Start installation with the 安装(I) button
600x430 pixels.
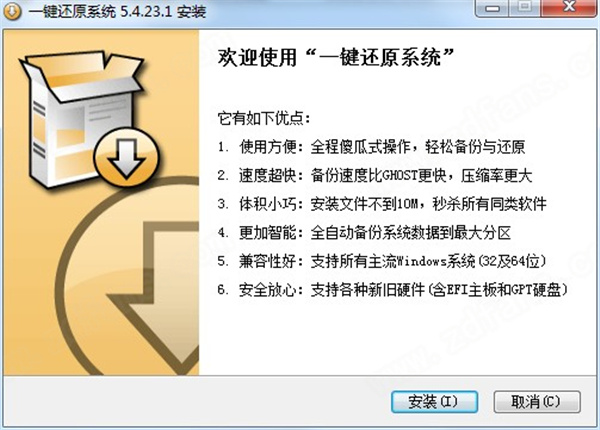click(434, 402)
